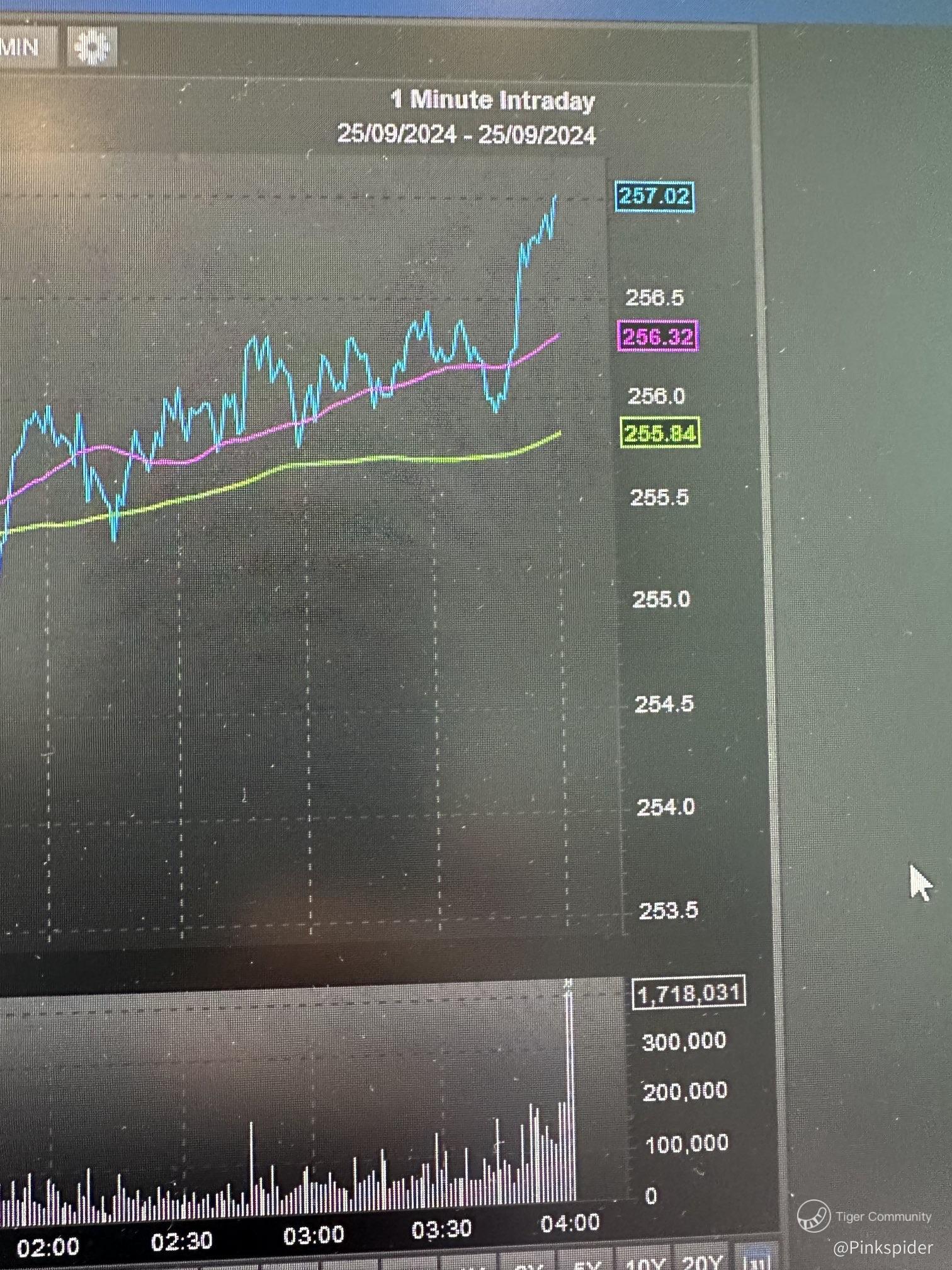The width and height of the screenshot is (952, 1270).
Task: Select the 10Y range tab
Action: coord(645,1262)
